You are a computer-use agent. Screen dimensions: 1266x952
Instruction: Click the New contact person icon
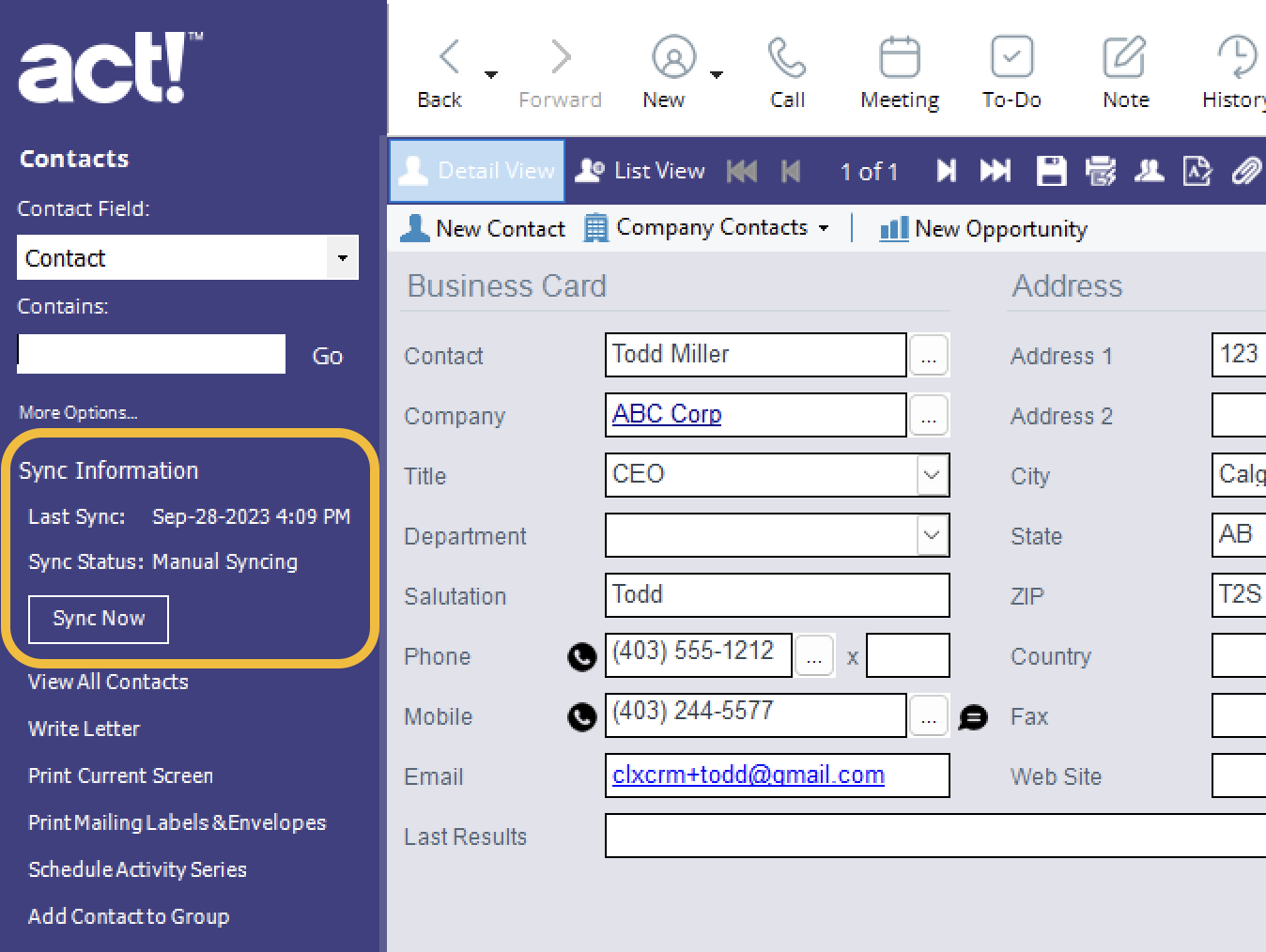pyautogui.click(x=673, y=56)
